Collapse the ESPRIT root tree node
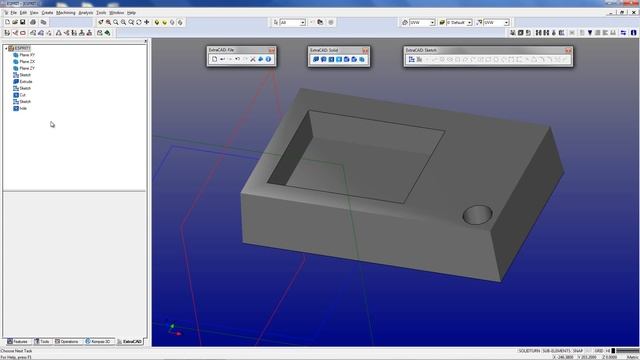Screen dimensions: 640x360 click(x=6, y=48)
